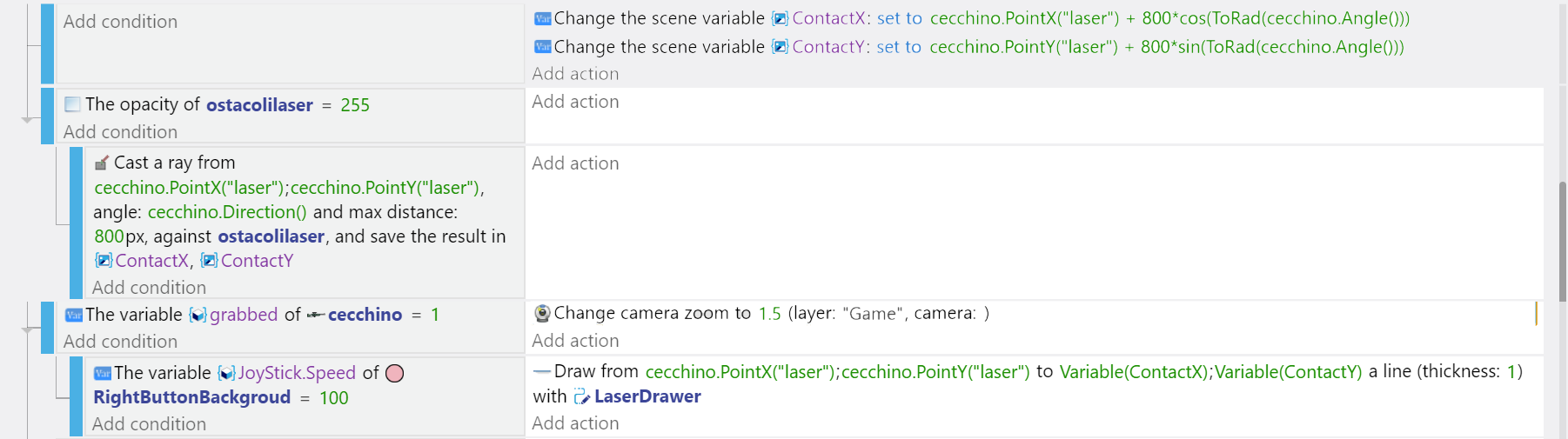Edit the camera zoom value 1.5

769,313
